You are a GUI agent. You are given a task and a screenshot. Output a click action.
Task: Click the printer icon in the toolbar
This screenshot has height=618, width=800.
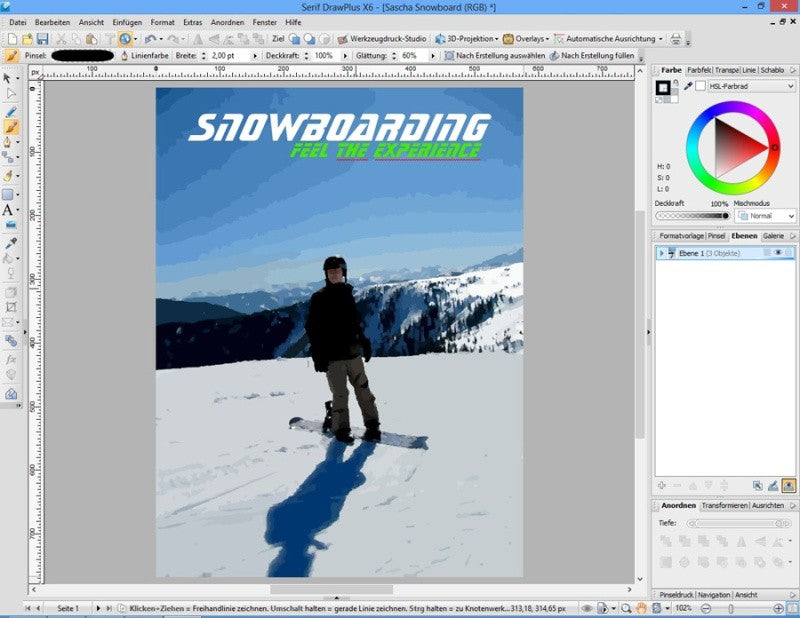[676, 39]
